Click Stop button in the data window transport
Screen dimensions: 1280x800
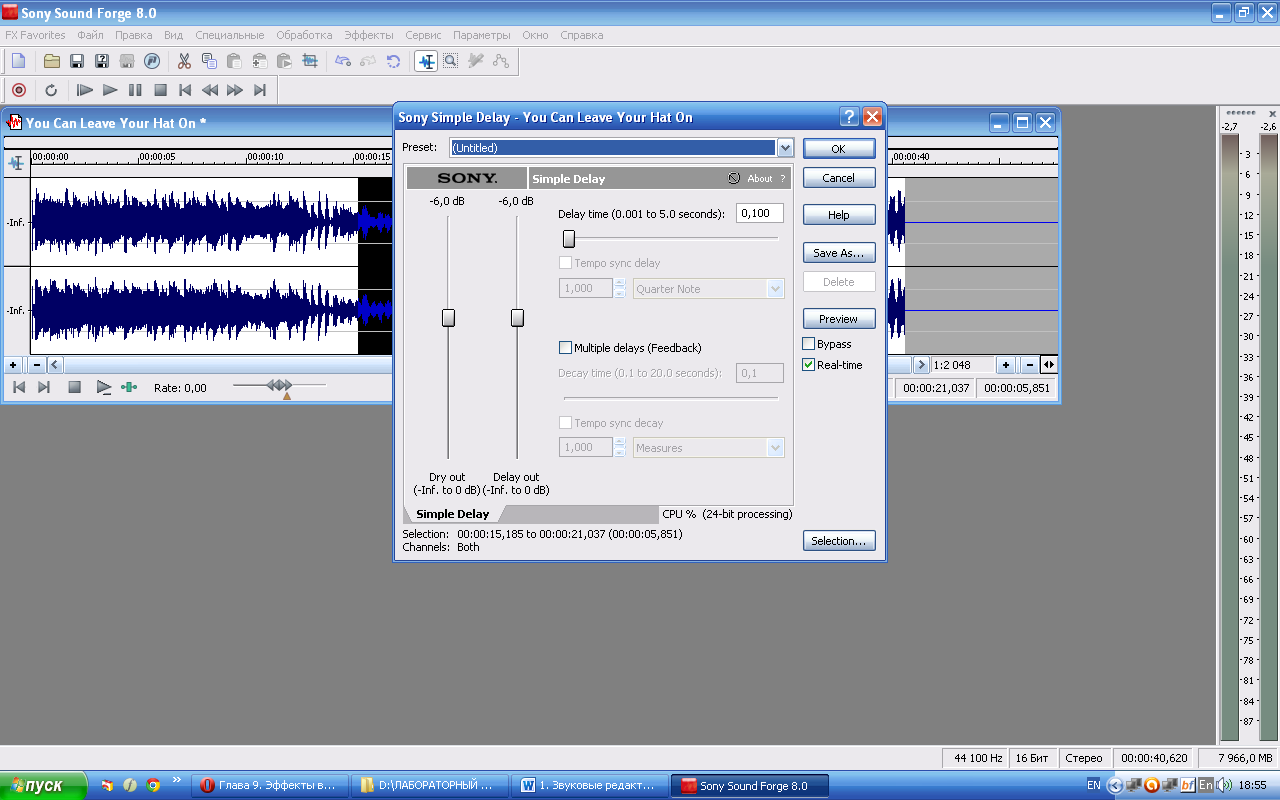click(74, 387)
